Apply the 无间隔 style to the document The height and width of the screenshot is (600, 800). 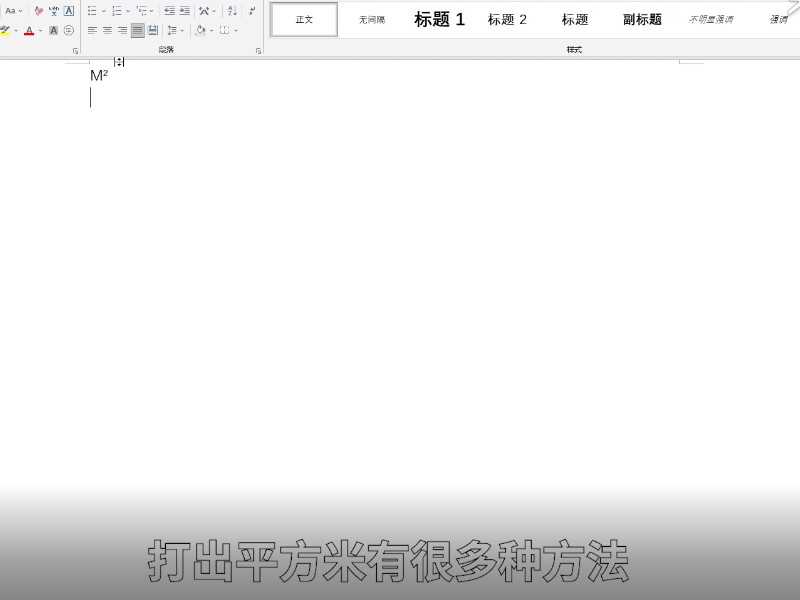pos(371,19)
